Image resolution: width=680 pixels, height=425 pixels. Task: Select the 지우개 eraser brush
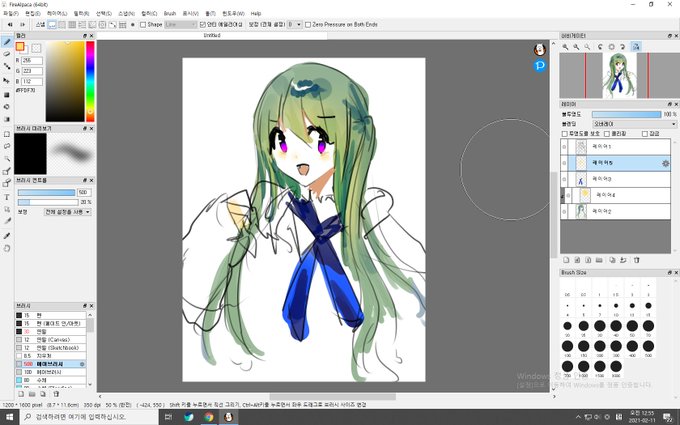(51, 356)
